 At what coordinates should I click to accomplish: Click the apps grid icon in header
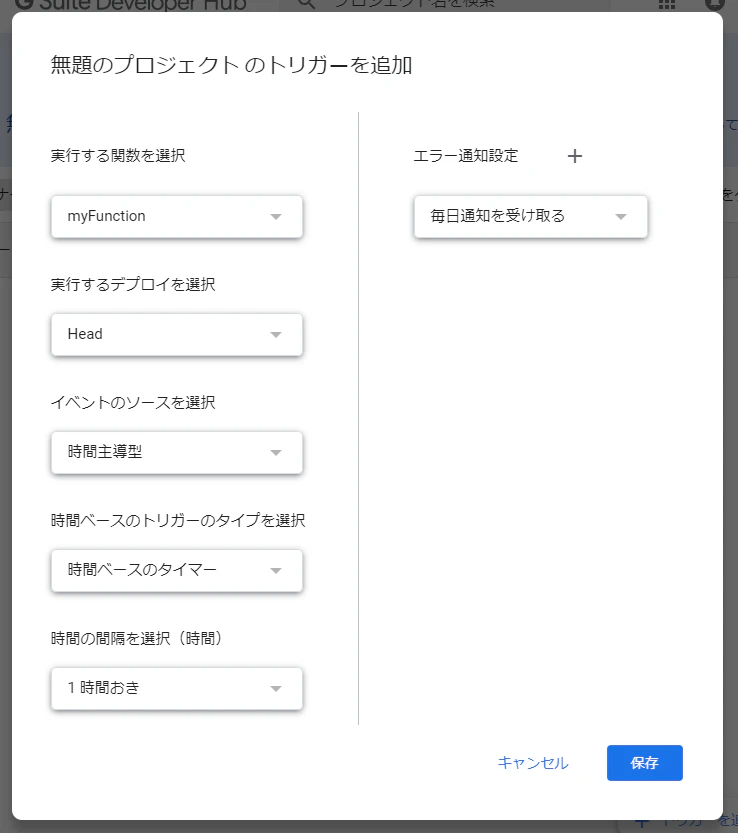click(666, 4)
